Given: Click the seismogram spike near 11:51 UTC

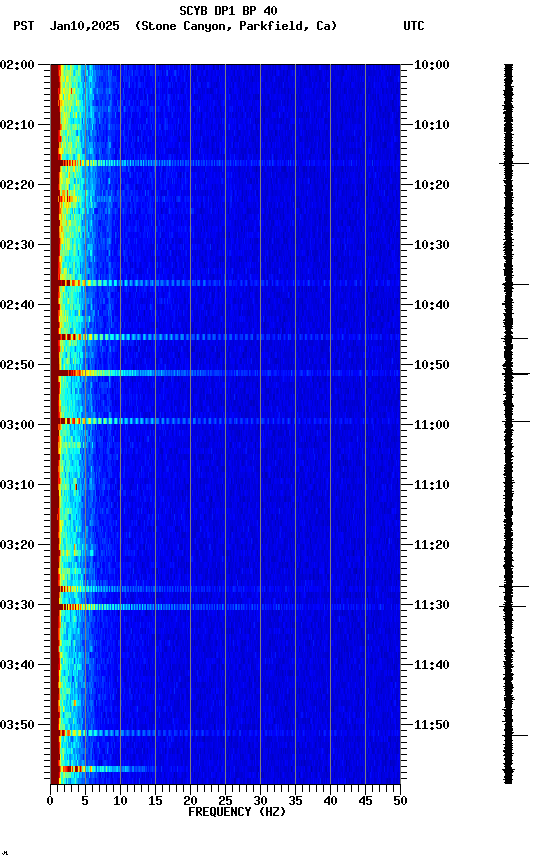Looking at the screenshot, I should pyautogui.click(x=515, y=736).
